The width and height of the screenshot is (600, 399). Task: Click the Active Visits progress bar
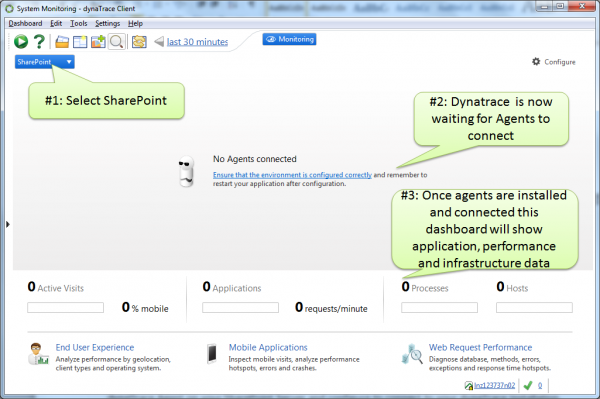click(65, 308)
